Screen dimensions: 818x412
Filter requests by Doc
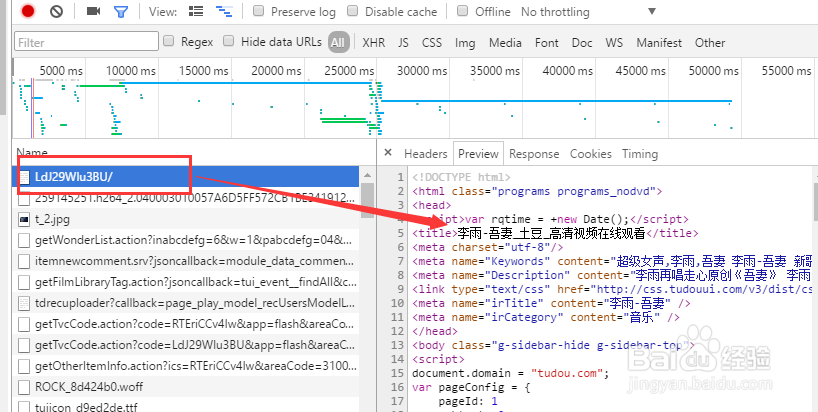pyautogui.click(x=582, y=43)
